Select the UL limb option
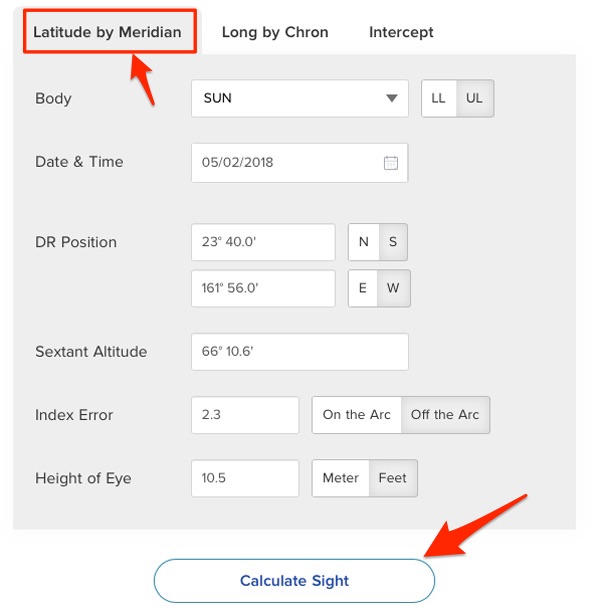Screen dimensions: 600x616 coord(475,99)
